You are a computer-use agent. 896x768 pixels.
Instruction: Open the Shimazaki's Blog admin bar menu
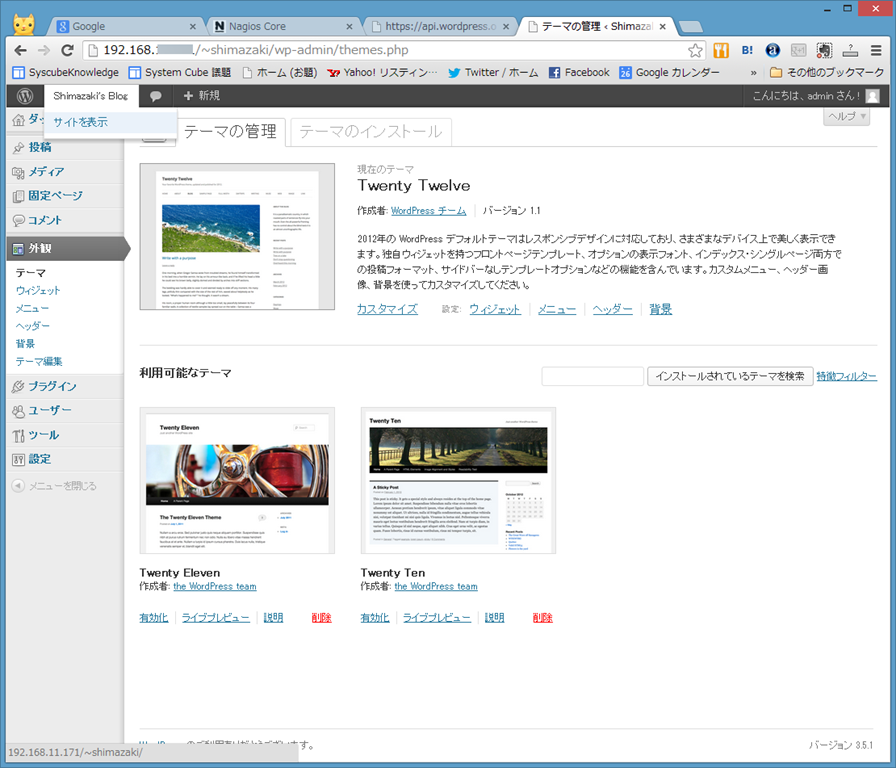click(x=91, y=96)
